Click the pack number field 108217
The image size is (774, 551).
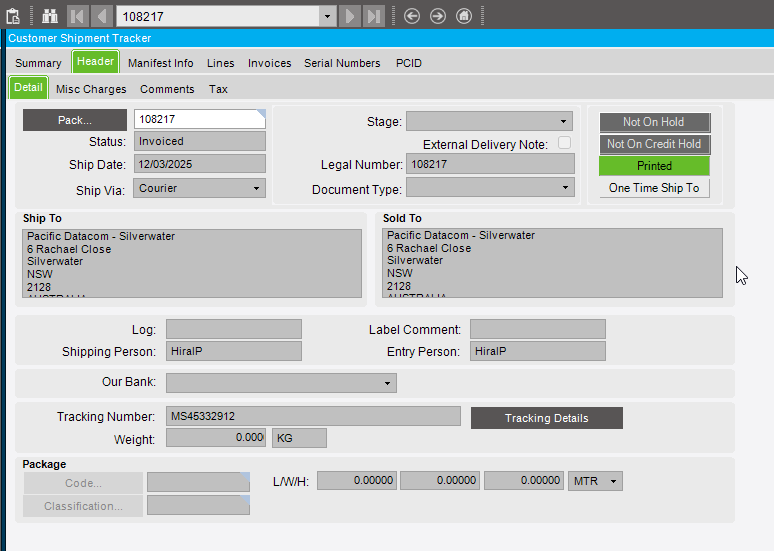click(x=200, y=119)
